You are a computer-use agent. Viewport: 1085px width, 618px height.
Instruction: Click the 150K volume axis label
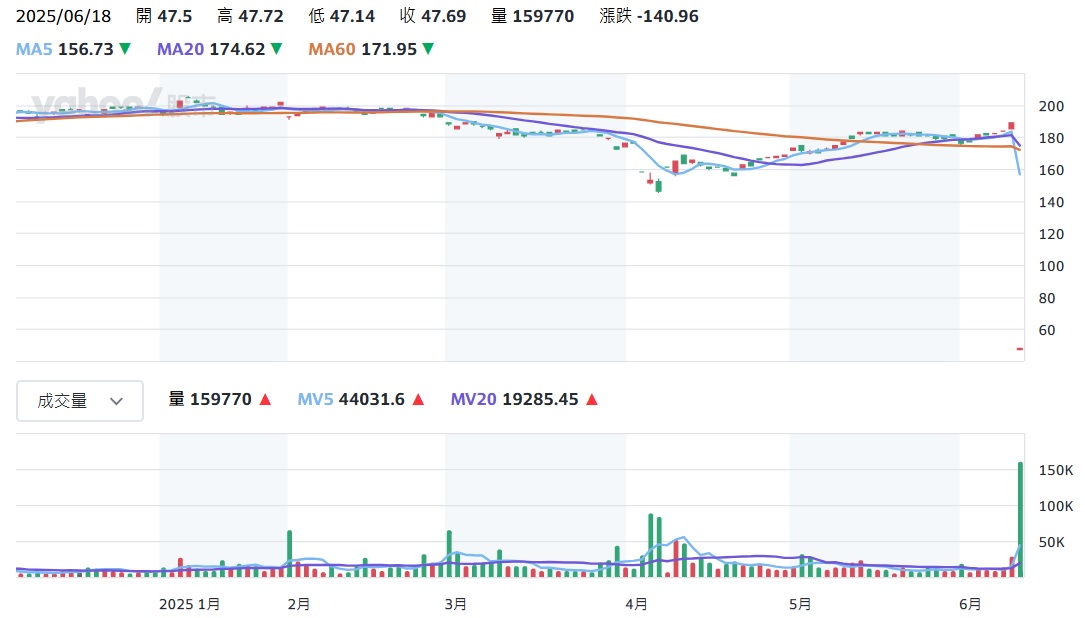(1056, 471)
